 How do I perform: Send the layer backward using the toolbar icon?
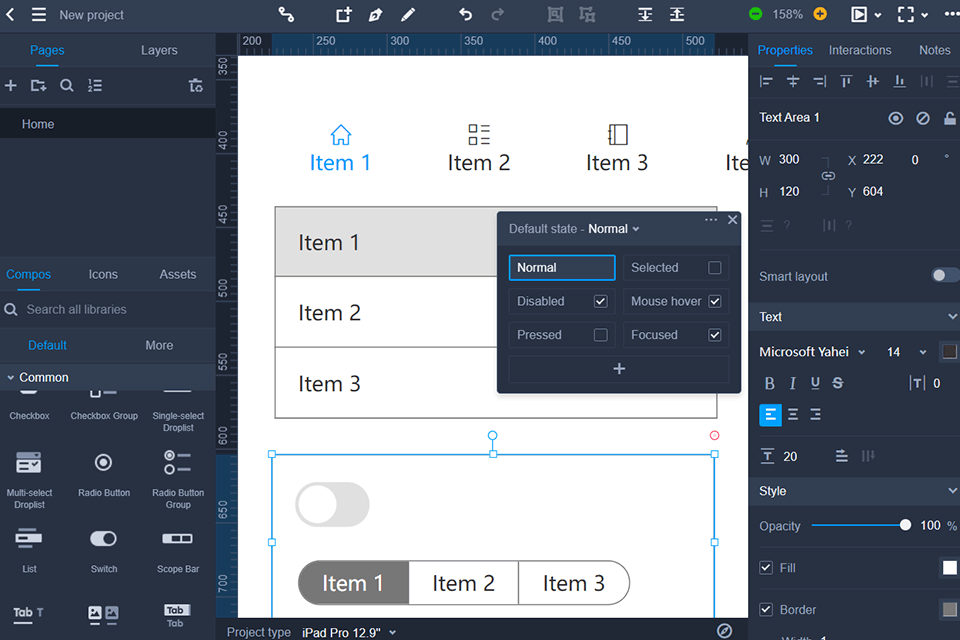tap(645, 14)
